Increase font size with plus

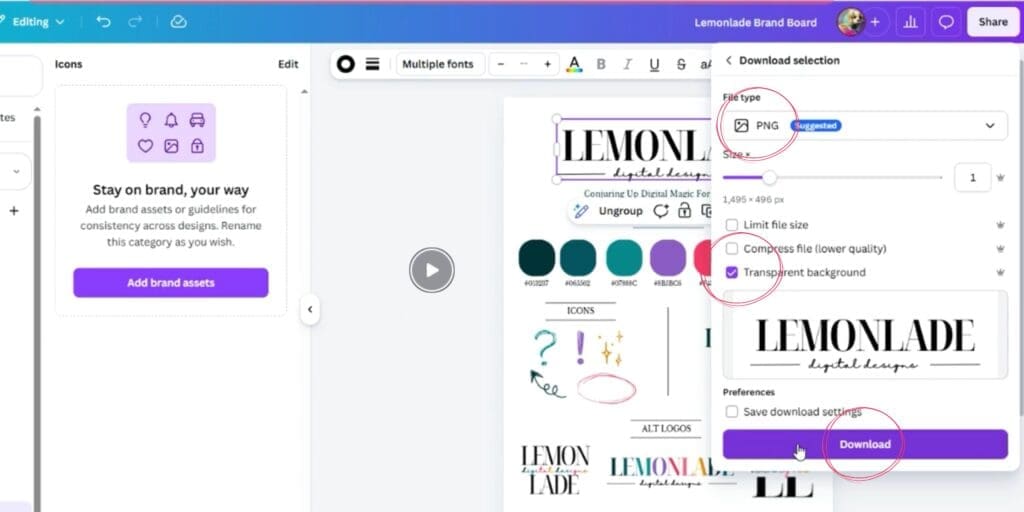pos(547,64)
